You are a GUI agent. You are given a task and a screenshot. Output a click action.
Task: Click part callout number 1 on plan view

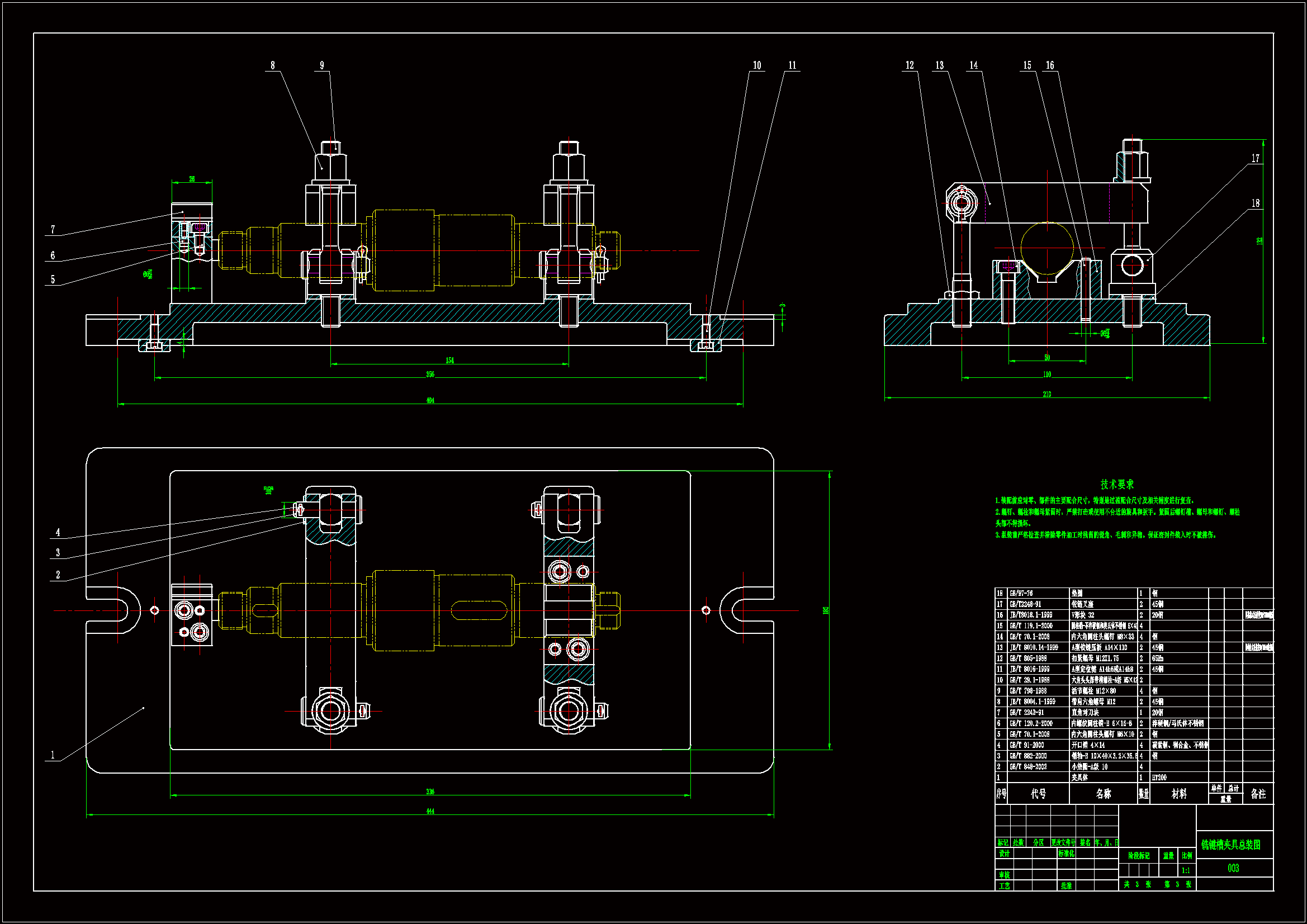[x=53, y=755]
